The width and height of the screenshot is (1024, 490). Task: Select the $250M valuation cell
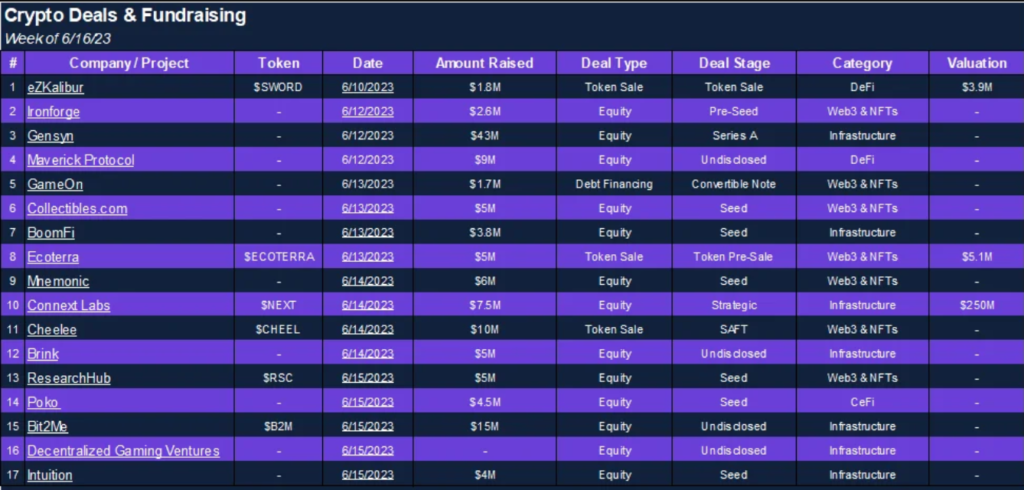977,305
